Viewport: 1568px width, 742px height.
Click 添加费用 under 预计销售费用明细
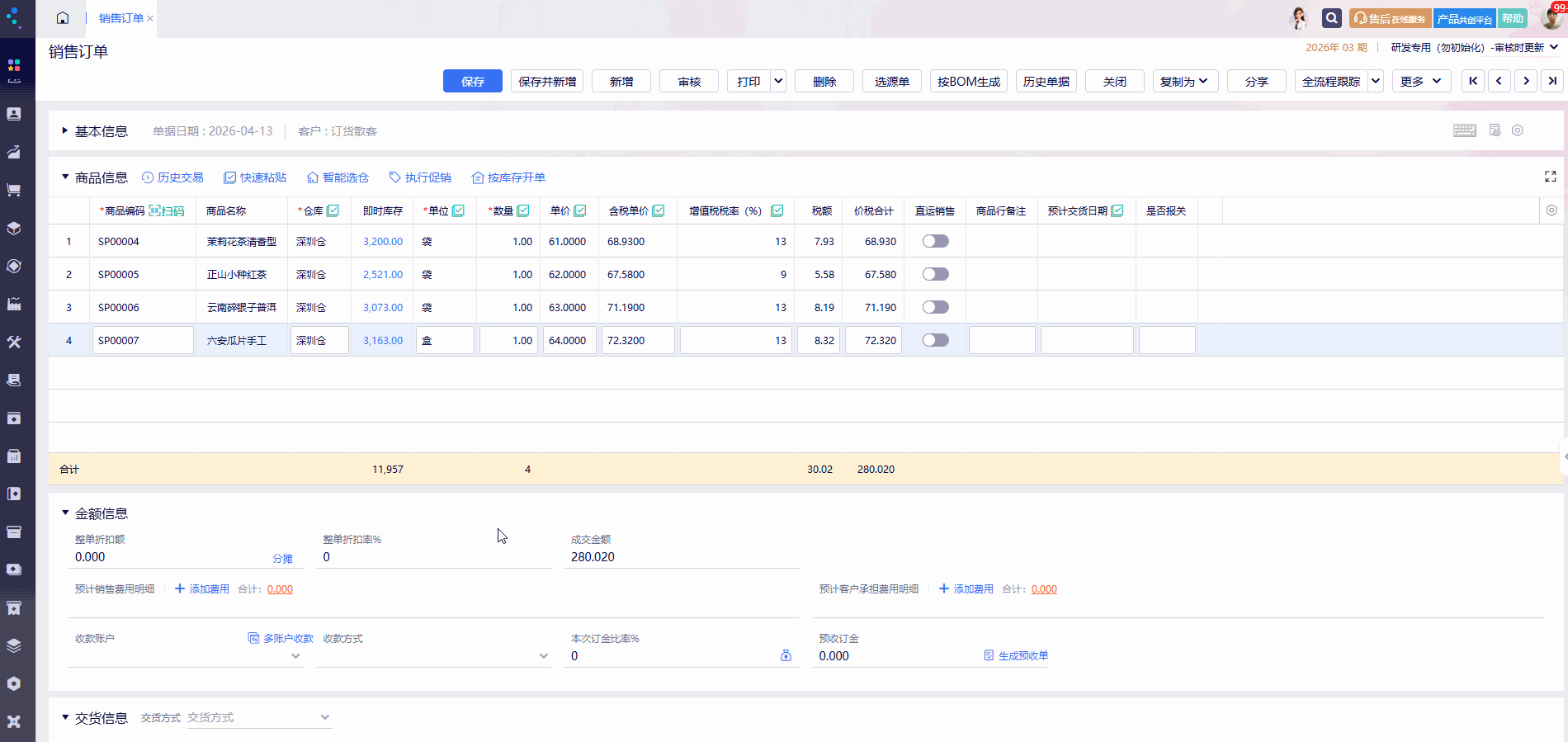[202, 588]
